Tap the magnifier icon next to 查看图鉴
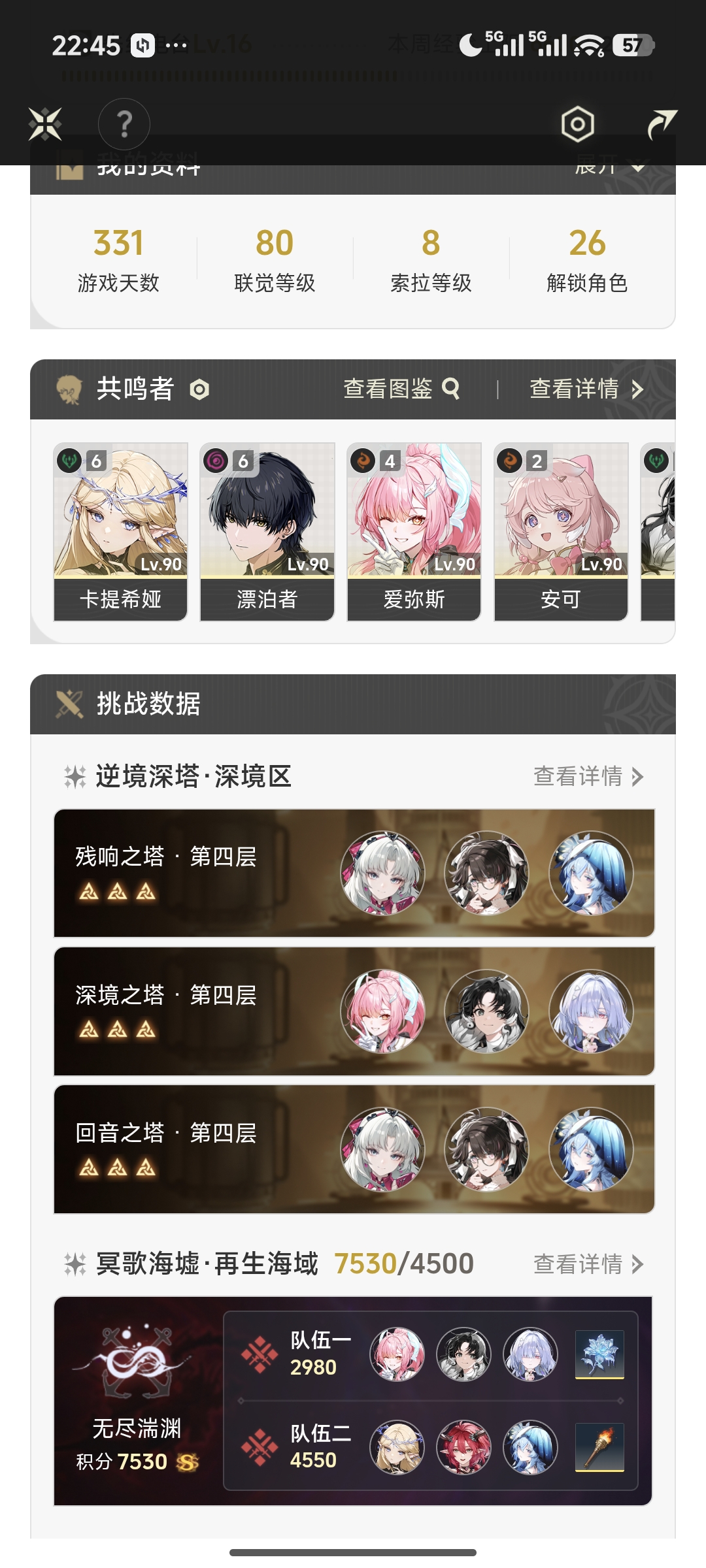Screen dimensions: 706x1568 point(451,389)
